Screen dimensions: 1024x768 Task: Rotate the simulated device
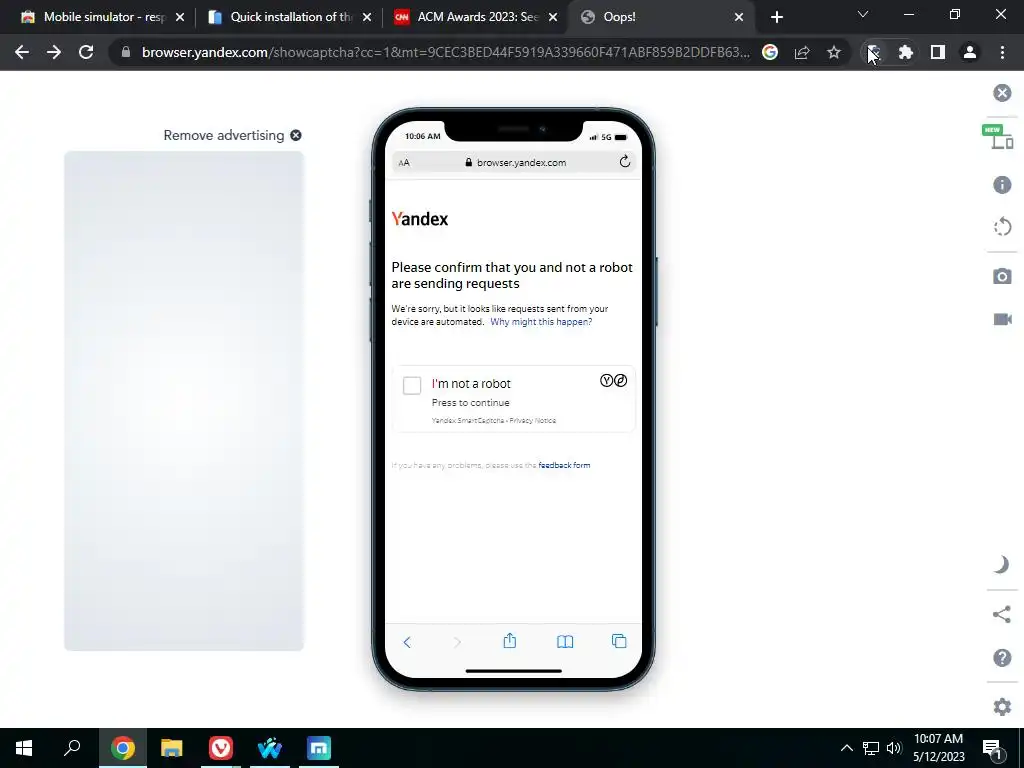point(1002,227)
